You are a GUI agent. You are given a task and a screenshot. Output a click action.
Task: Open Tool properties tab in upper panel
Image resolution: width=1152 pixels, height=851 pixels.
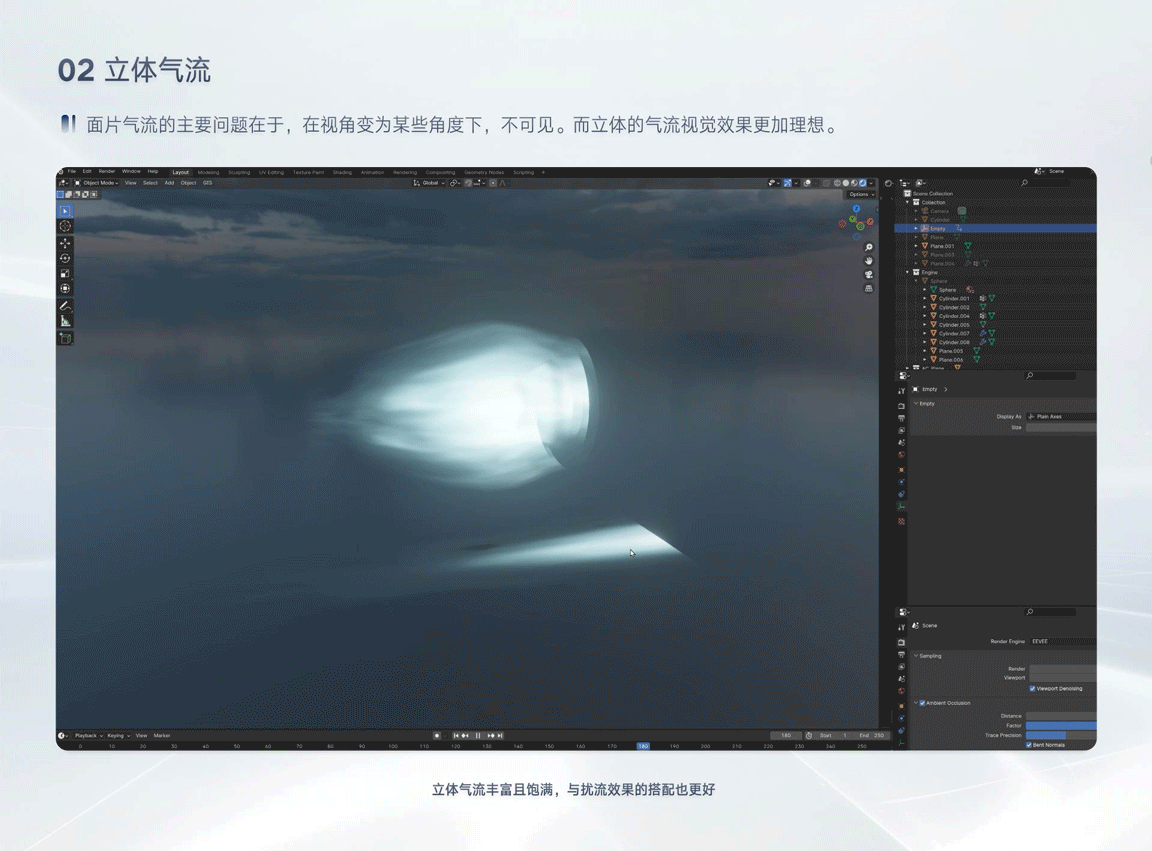click(x=901, y=391)
